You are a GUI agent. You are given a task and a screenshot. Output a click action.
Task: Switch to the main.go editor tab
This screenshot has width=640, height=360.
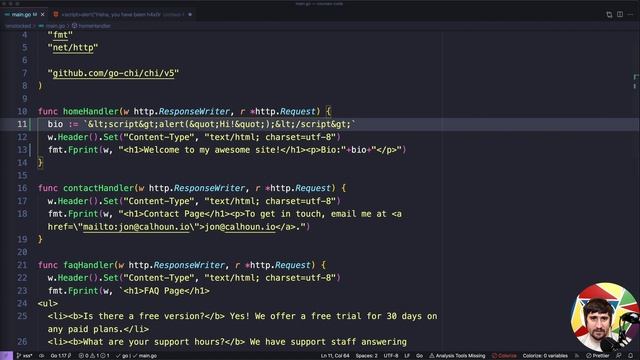(x=24, y=14)
